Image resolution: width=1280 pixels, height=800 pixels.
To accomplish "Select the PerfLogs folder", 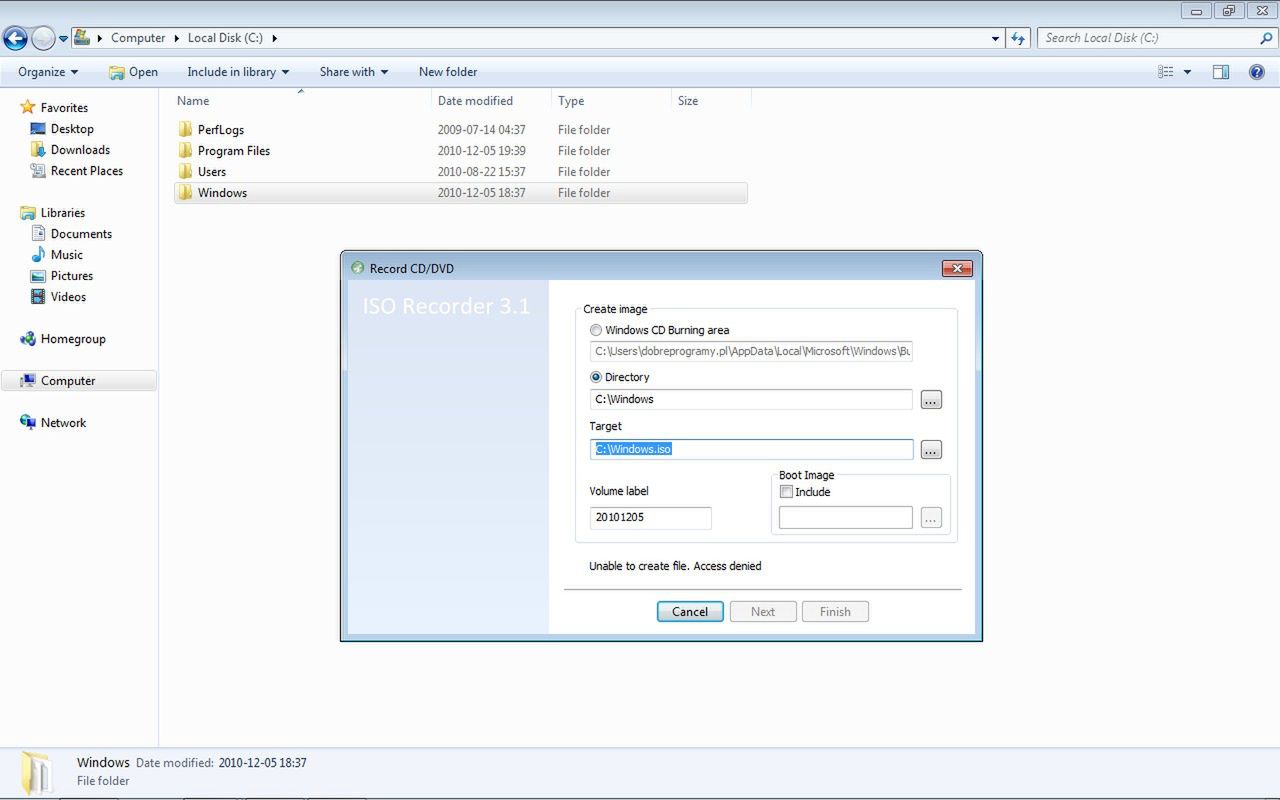I will point(220,130).
